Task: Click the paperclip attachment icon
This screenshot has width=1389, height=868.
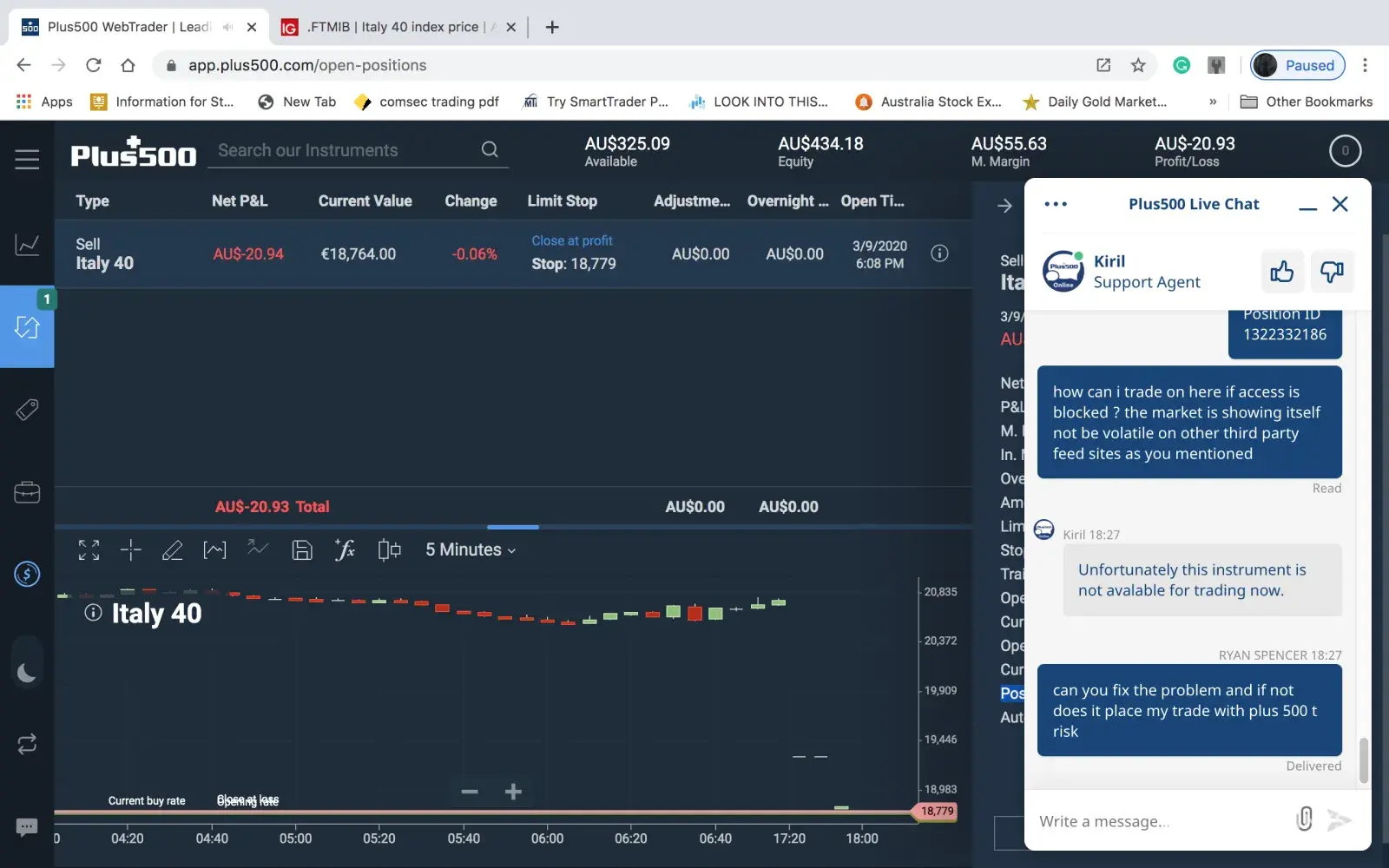Action: coord(1304,819)
